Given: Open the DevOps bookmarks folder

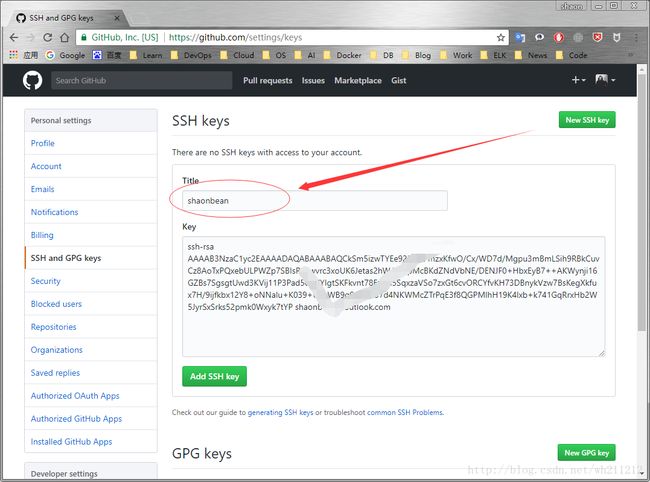Looking at the screenshot, I should pos(191,55).
